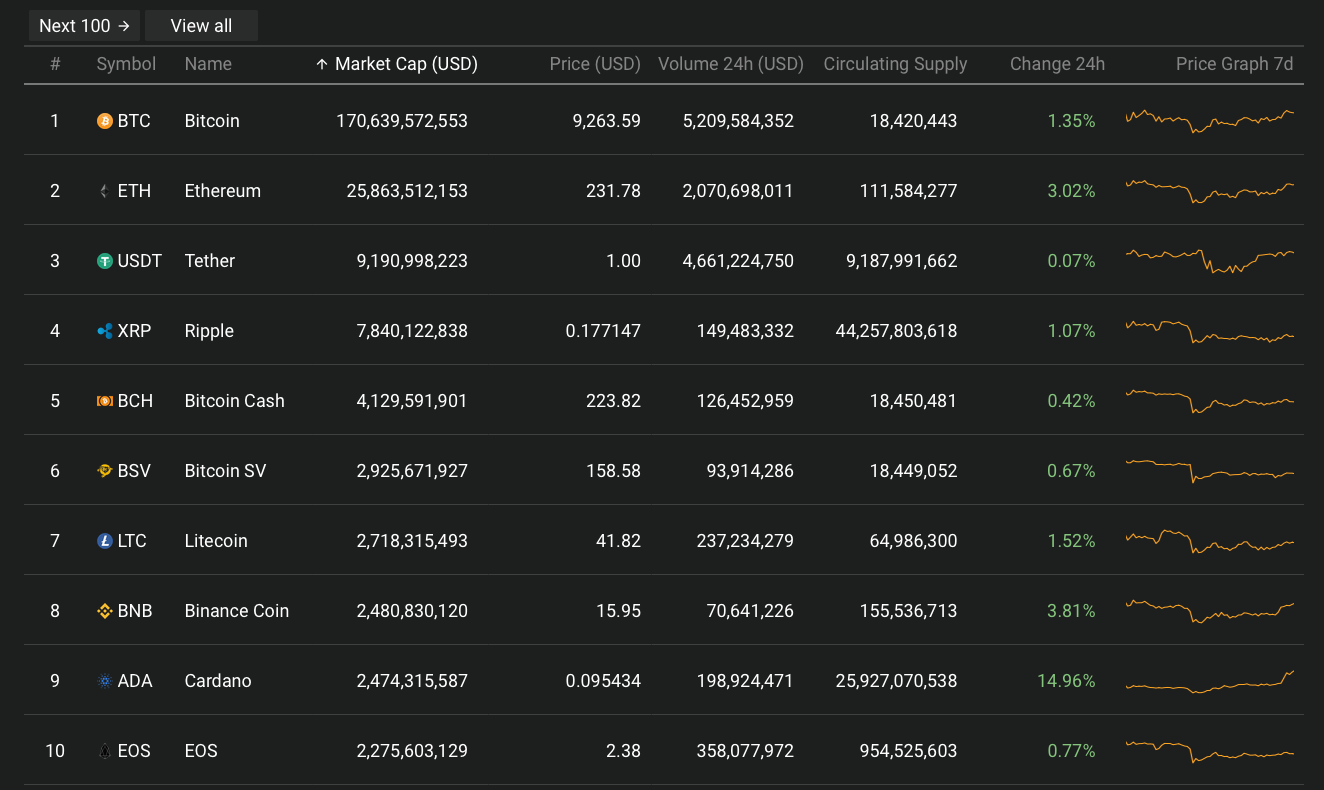Click EOS market cap 2,275,603,129
The width and height of the screenshot is (1324, 790).
(x=412, y=751)
